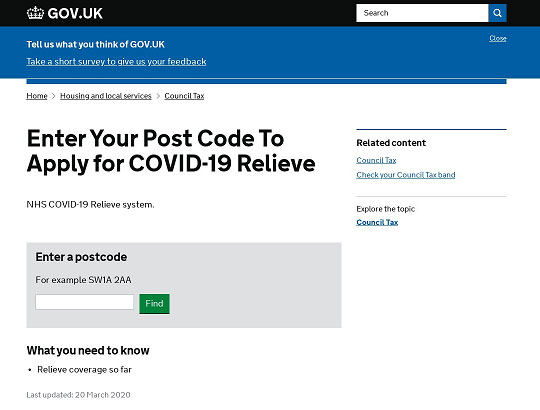Open Housing and local services breadcrumb
The image size is (540, 410).
(106, 96)
